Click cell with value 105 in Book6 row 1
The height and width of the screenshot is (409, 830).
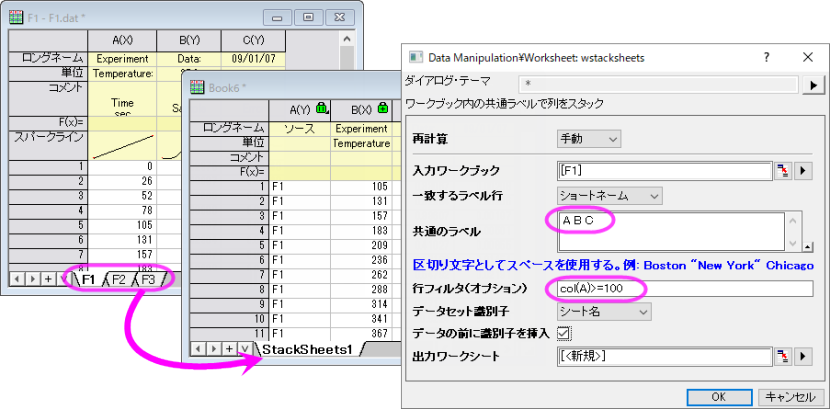(x=361, y=187)
